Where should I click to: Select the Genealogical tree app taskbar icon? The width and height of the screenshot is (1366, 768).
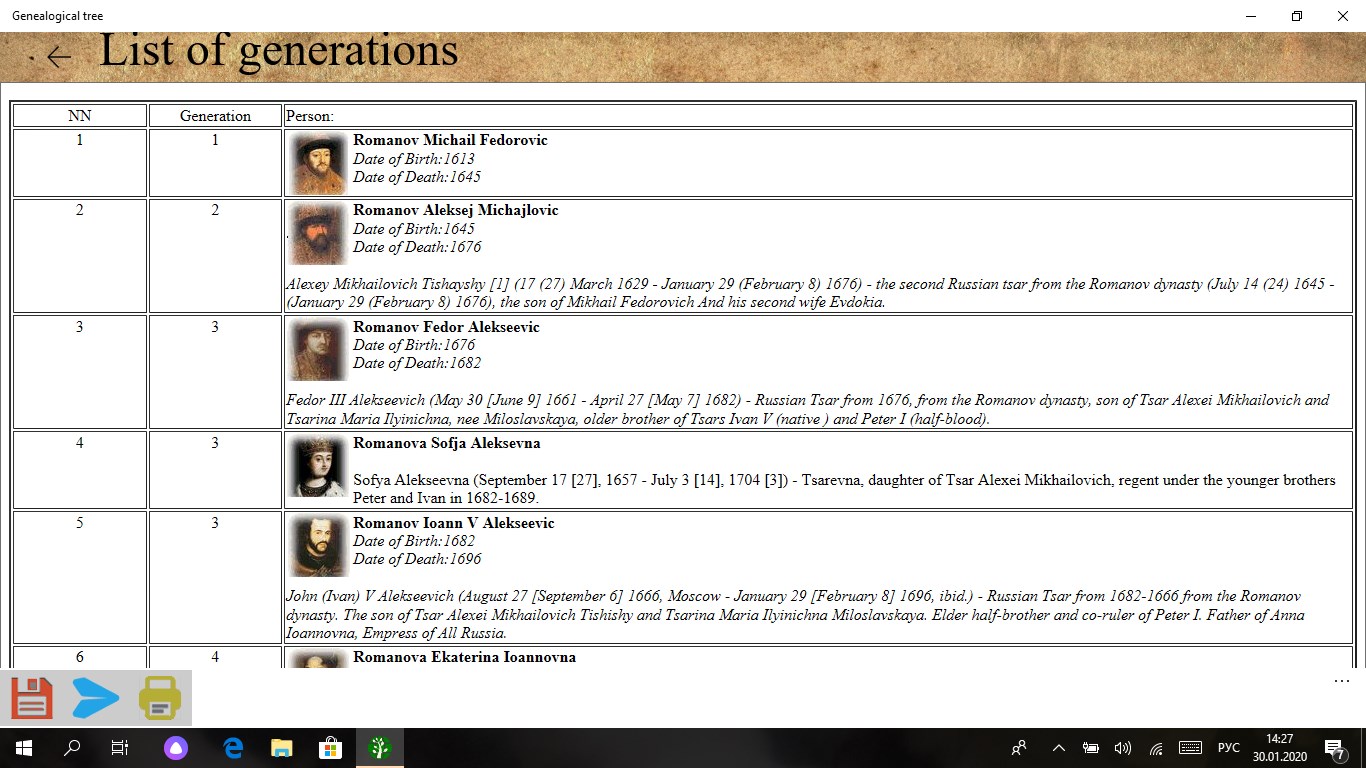coord(379,748)
